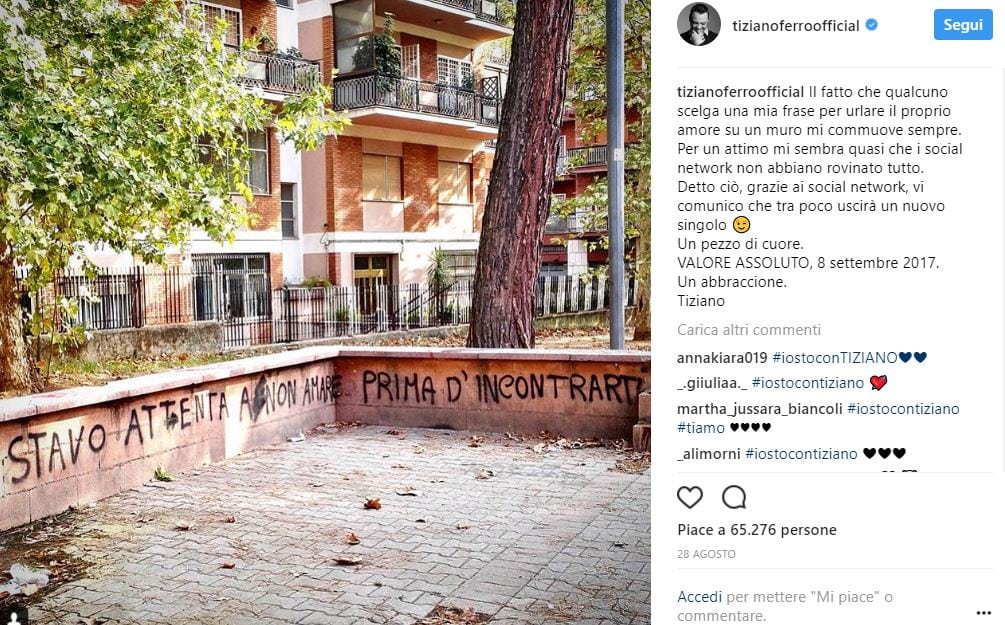Click the #tiamo hashtag

pos(701,428)
